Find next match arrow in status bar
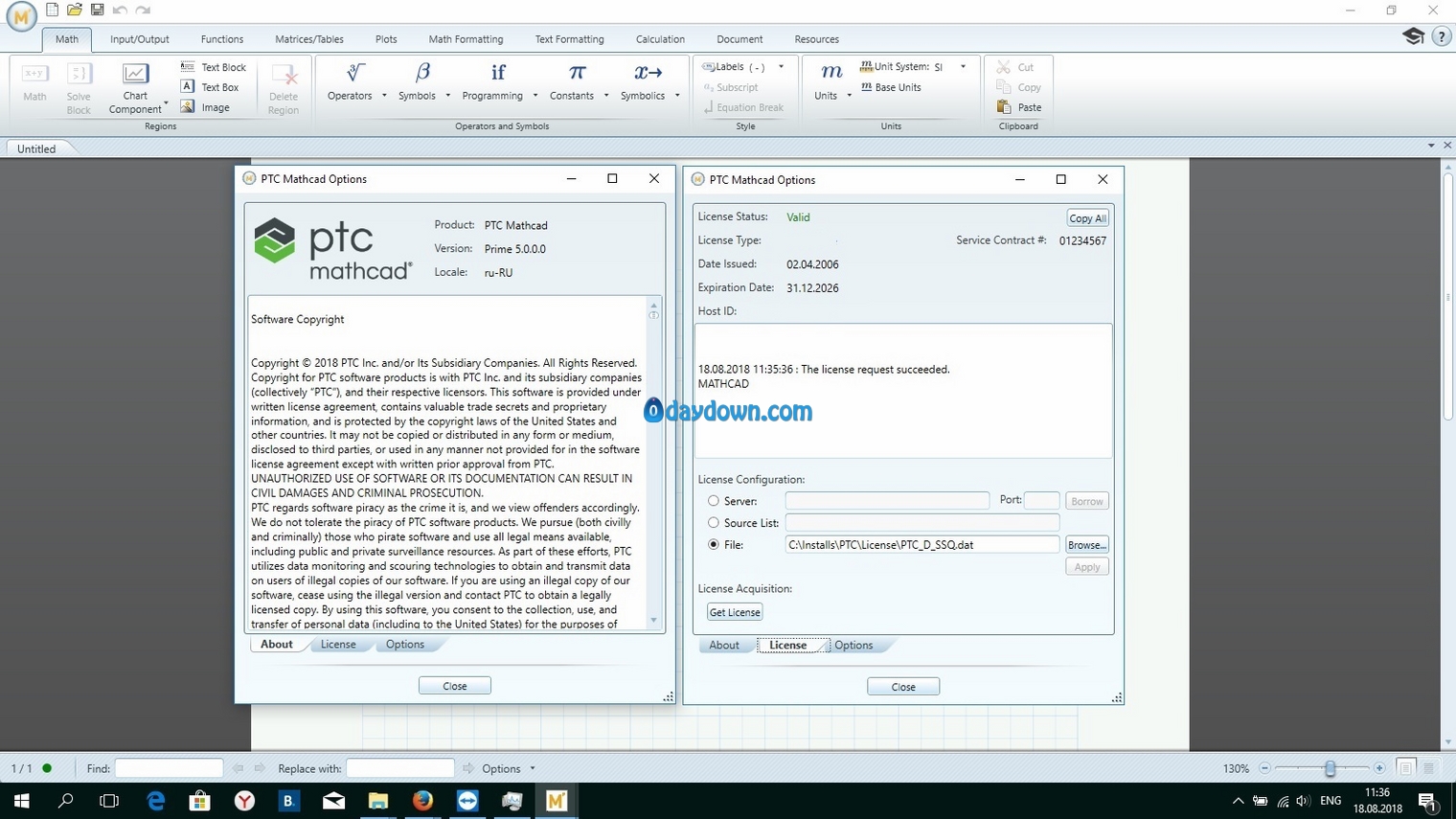The image size is (1456, 819). (260, 768)
